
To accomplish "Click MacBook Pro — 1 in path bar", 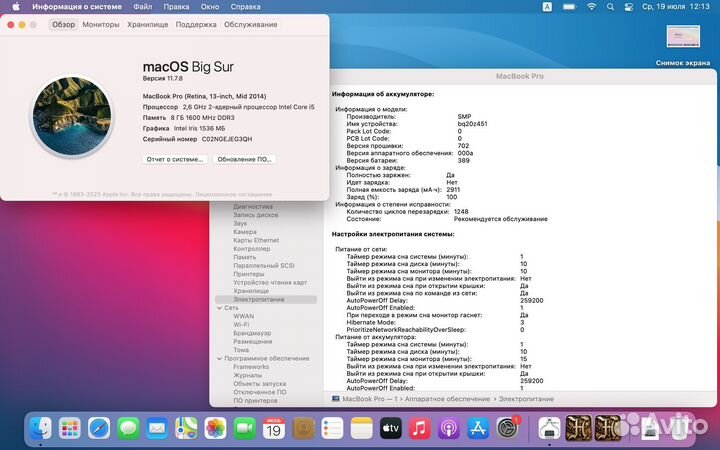I will [x=365, y=399].
